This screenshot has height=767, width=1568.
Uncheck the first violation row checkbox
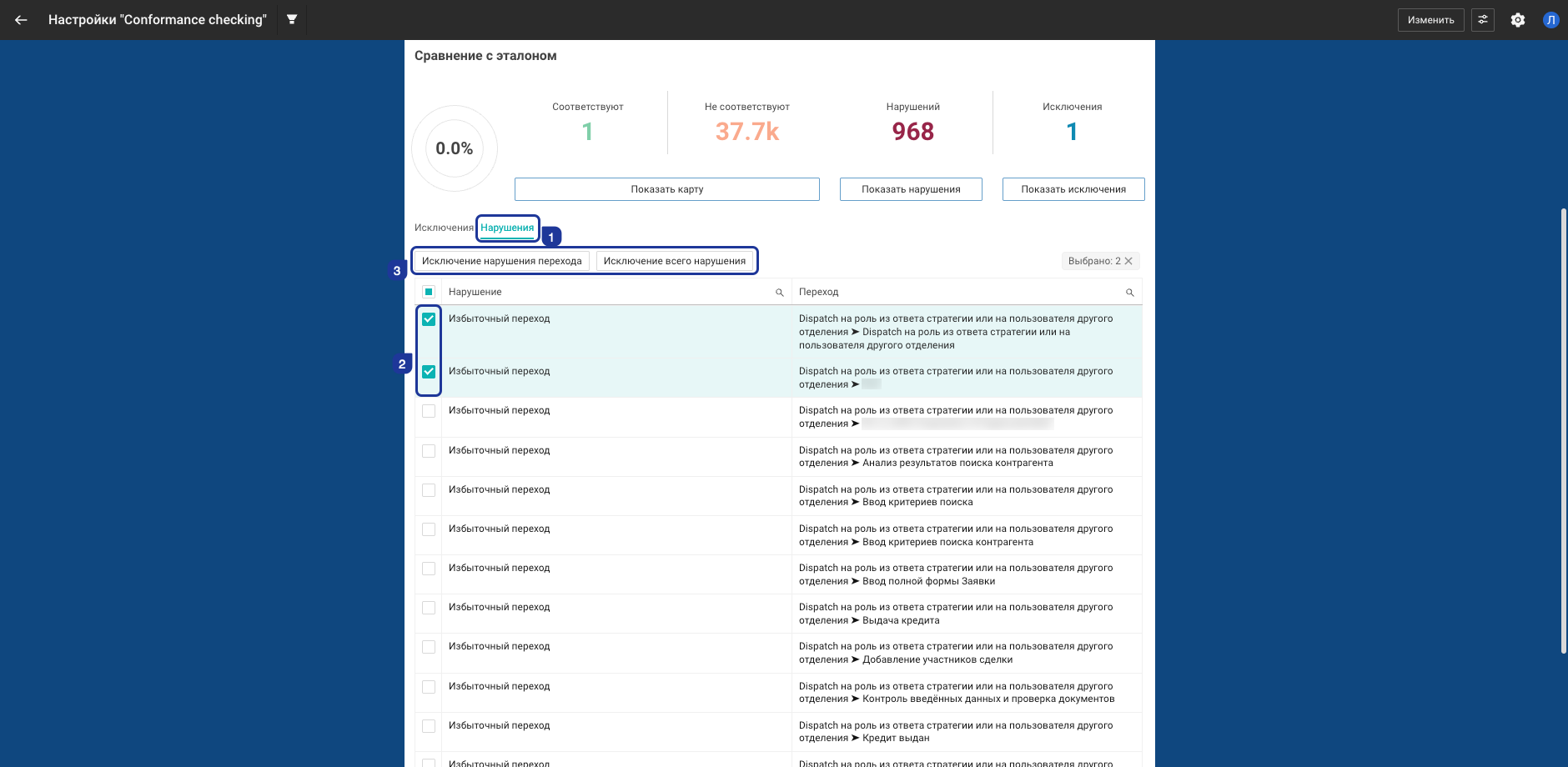click(x=429, y=319)
